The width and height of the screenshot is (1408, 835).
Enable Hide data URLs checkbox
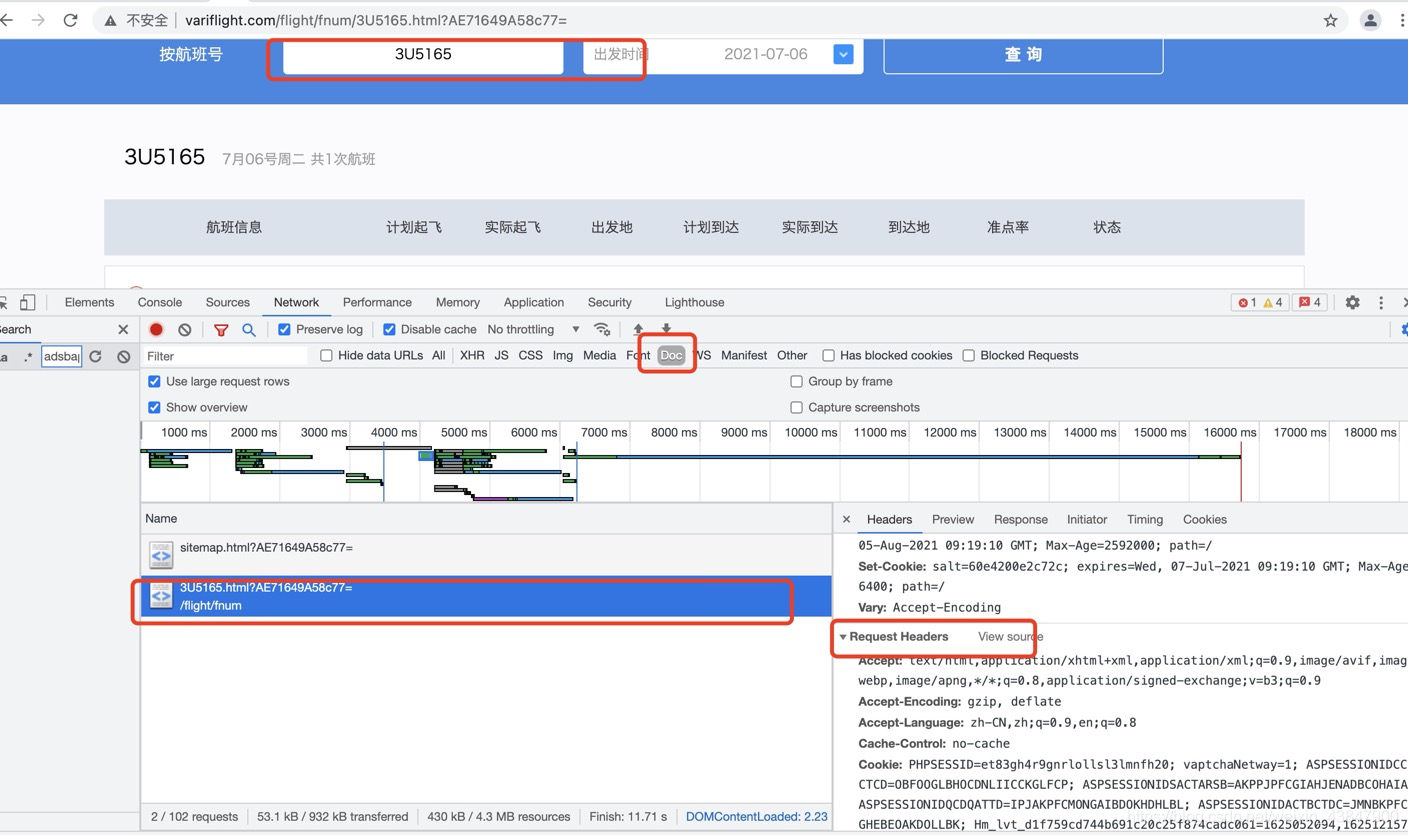(326, 355)
